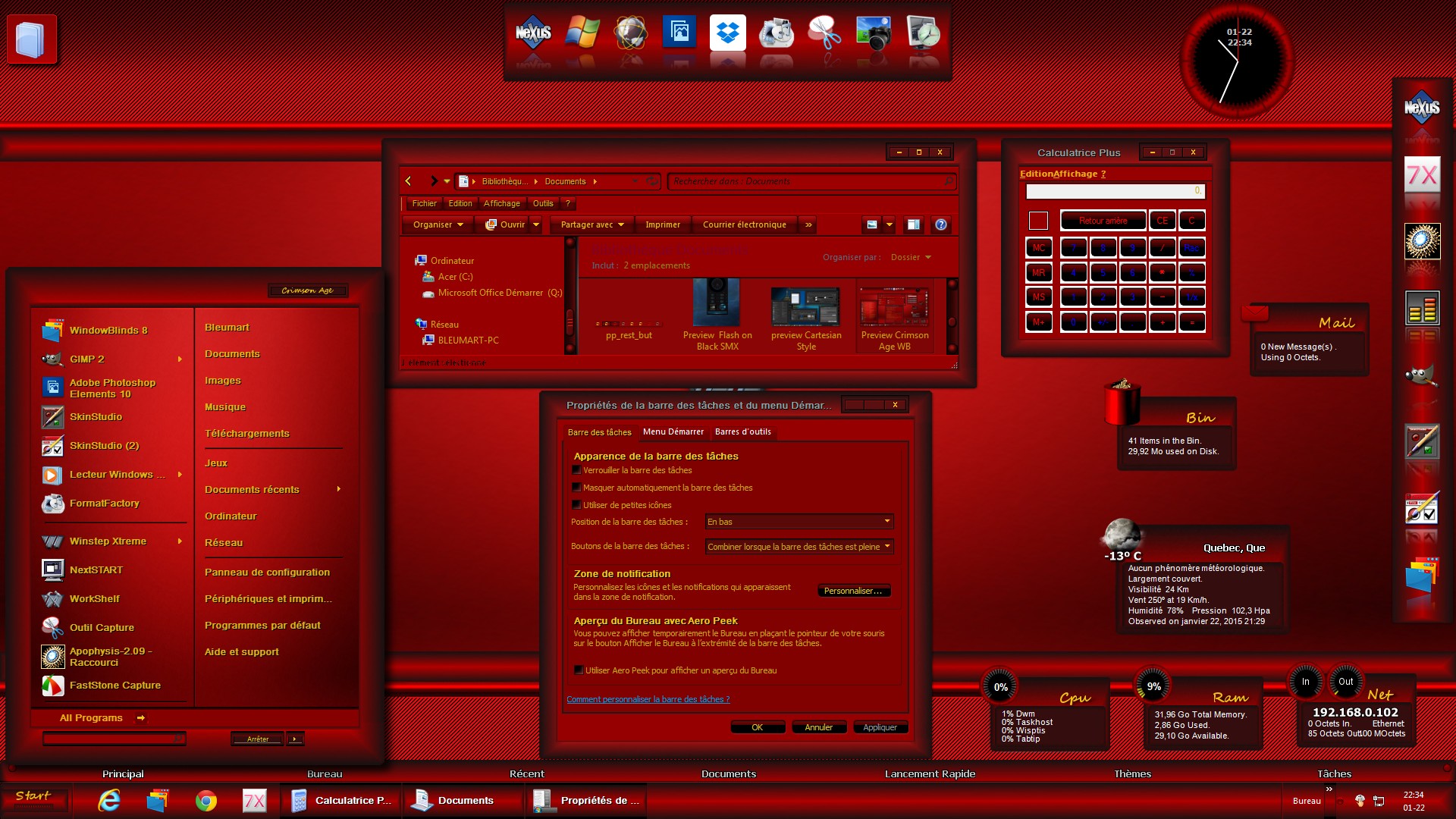
Task: Open Organiser par Dossier dropdown
Action: coord(911,257)
